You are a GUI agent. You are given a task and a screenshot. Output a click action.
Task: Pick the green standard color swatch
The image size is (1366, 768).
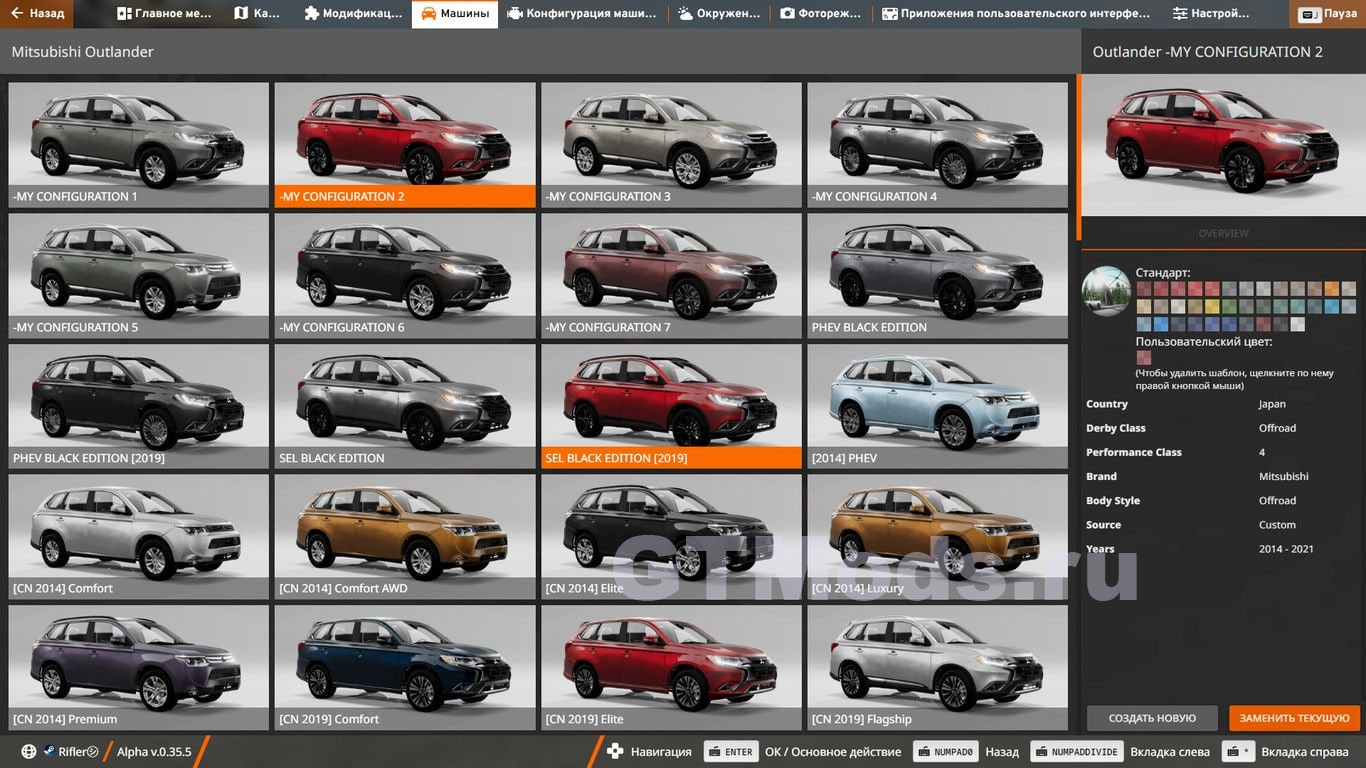coord(1229,306)
